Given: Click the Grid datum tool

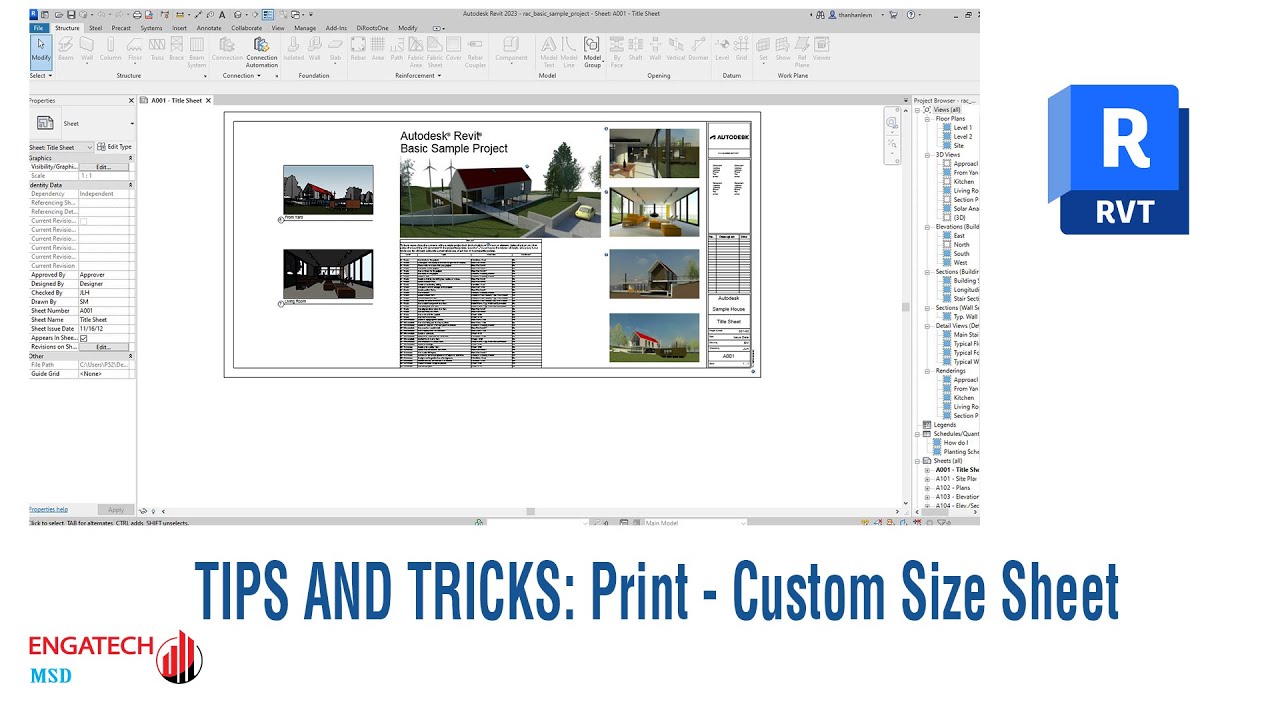Looking at the screenshot, I should click(741, 49).
